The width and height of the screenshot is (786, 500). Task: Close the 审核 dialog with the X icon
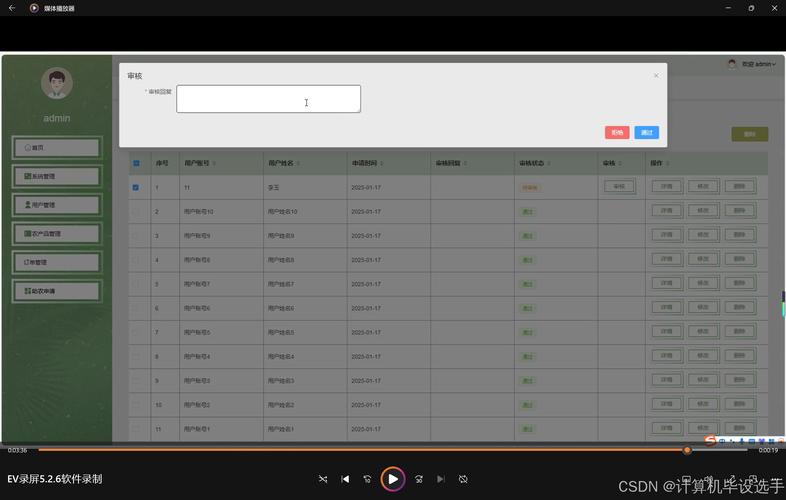pyautogui.click(x=656, y=76)
